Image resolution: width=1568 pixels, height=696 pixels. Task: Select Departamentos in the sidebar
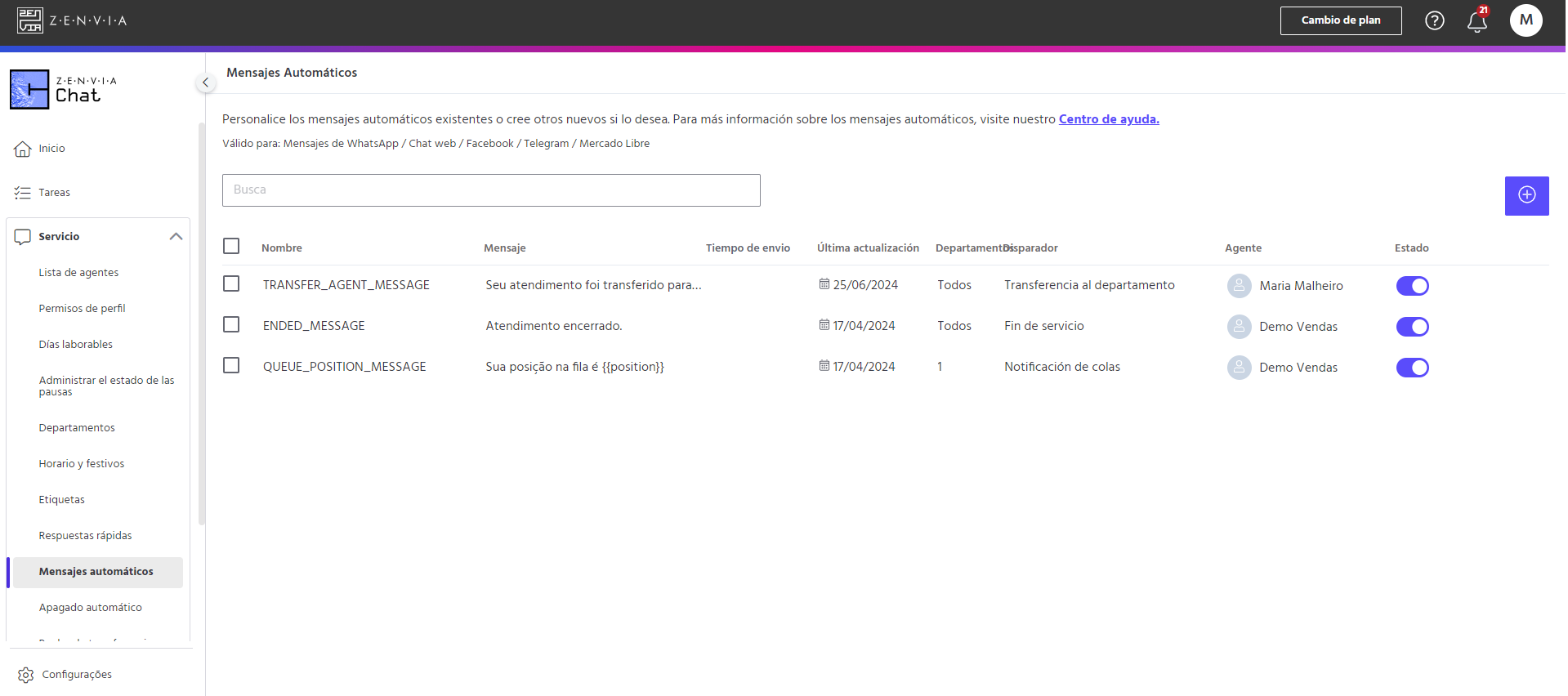tap(77, 428)
